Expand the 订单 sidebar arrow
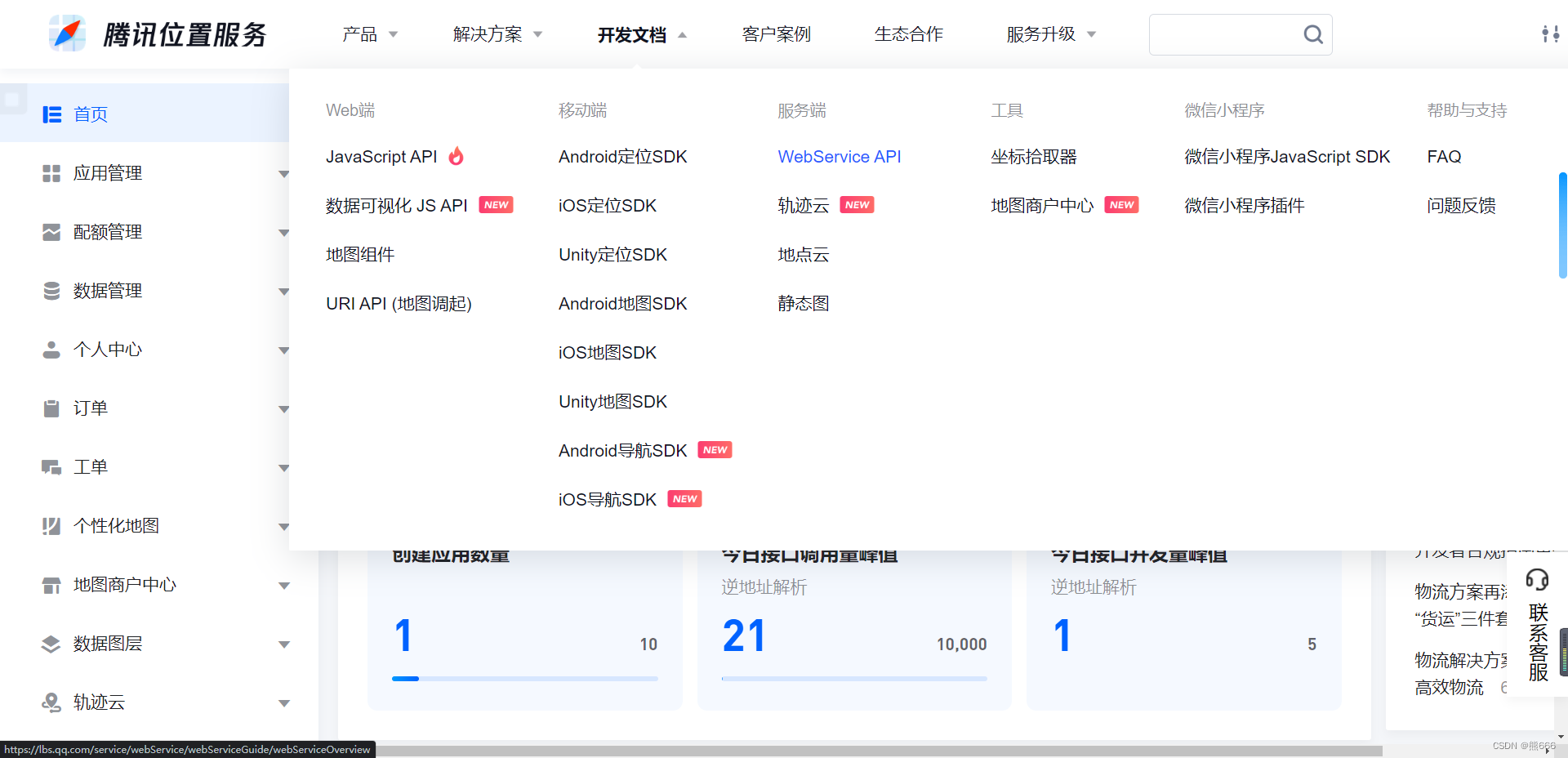The height and width of the screenshot is (758, 1568). (284, 409)
